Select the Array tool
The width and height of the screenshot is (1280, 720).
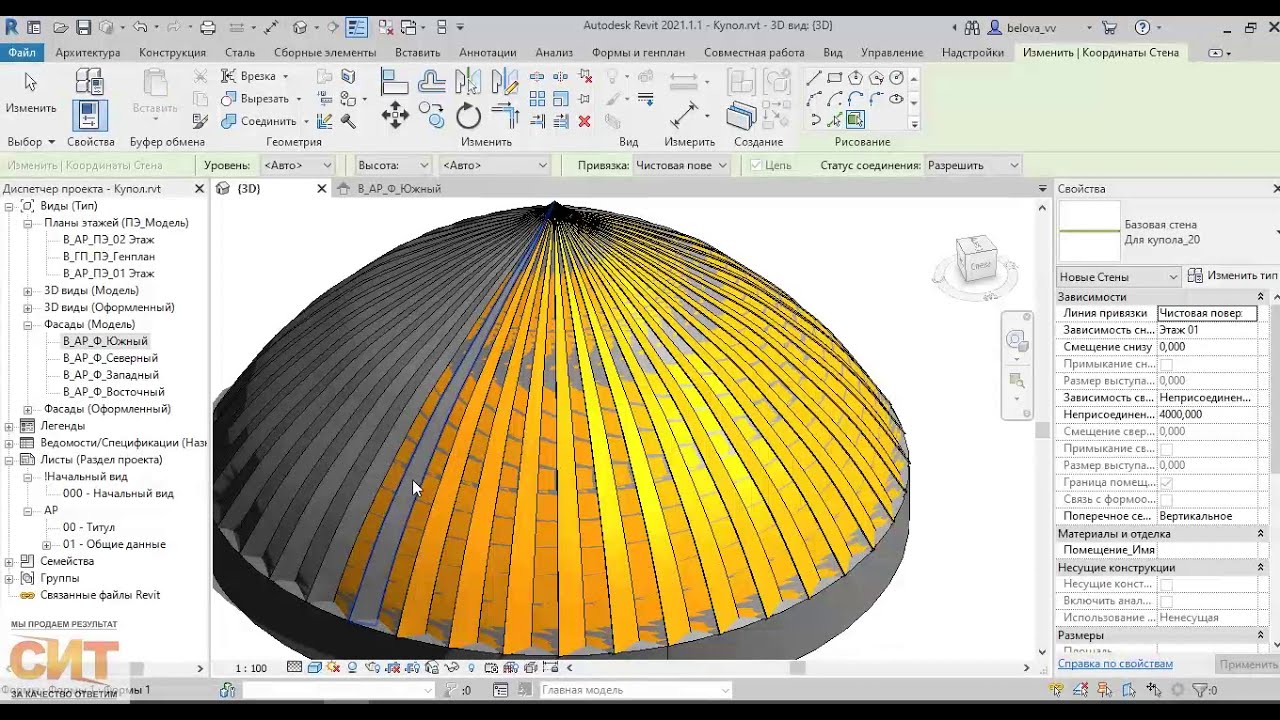point(538,98)
